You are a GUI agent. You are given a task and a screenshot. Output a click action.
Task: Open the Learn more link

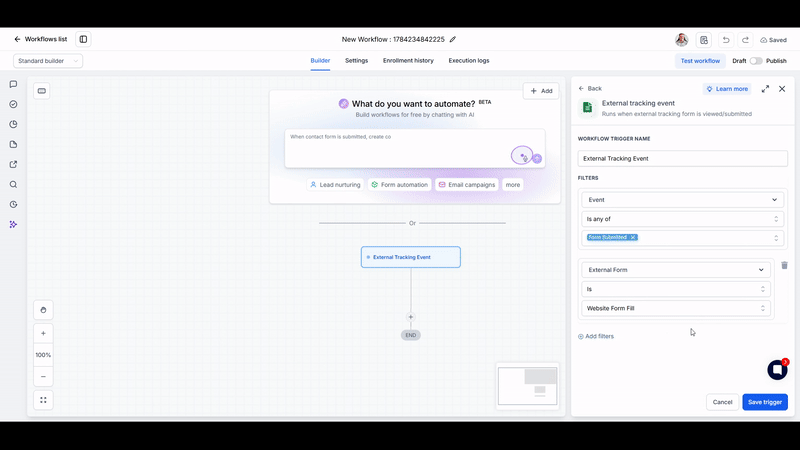[x=727, y=89]
